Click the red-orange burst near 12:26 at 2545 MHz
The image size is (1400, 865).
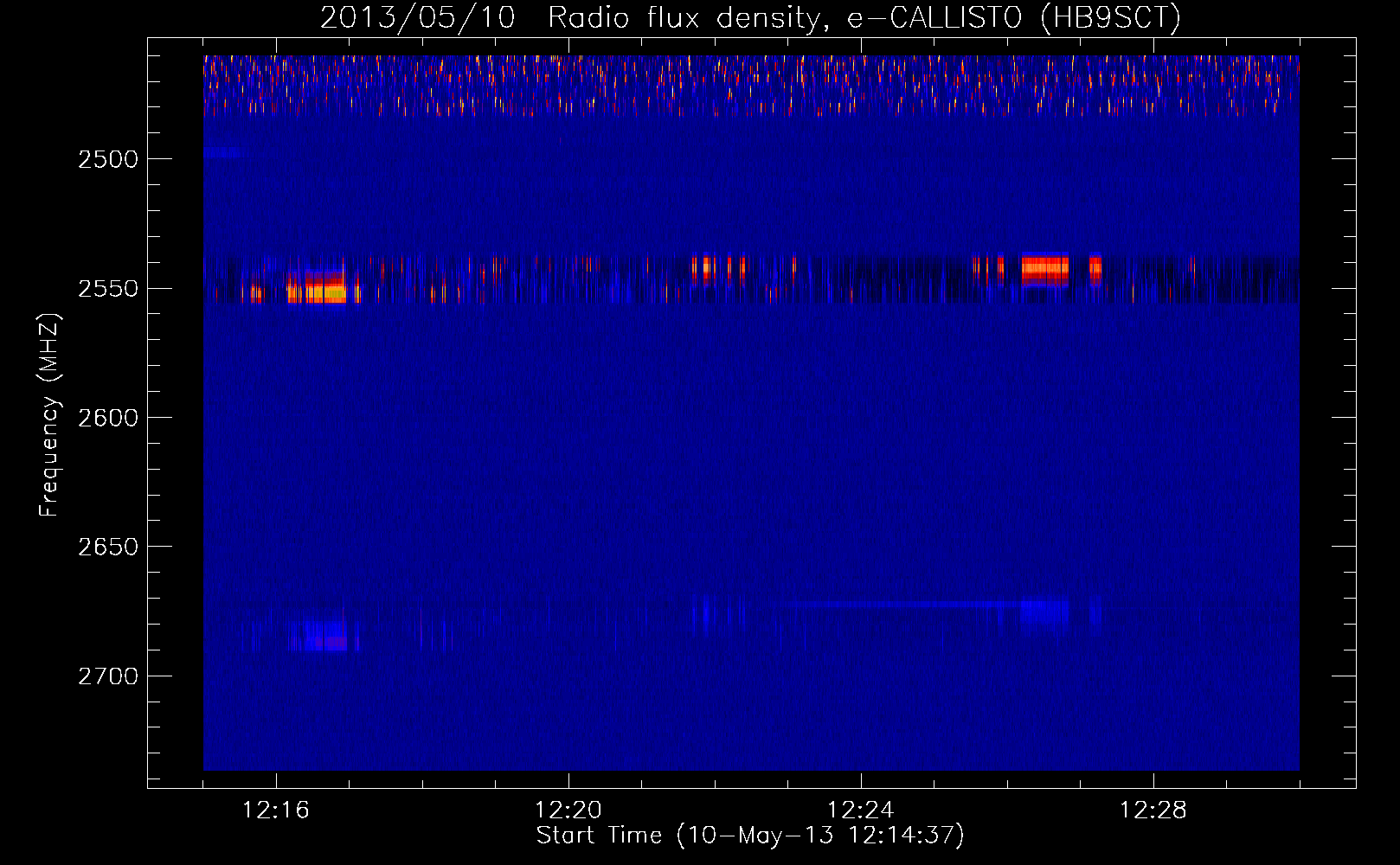click(1045, 269)
